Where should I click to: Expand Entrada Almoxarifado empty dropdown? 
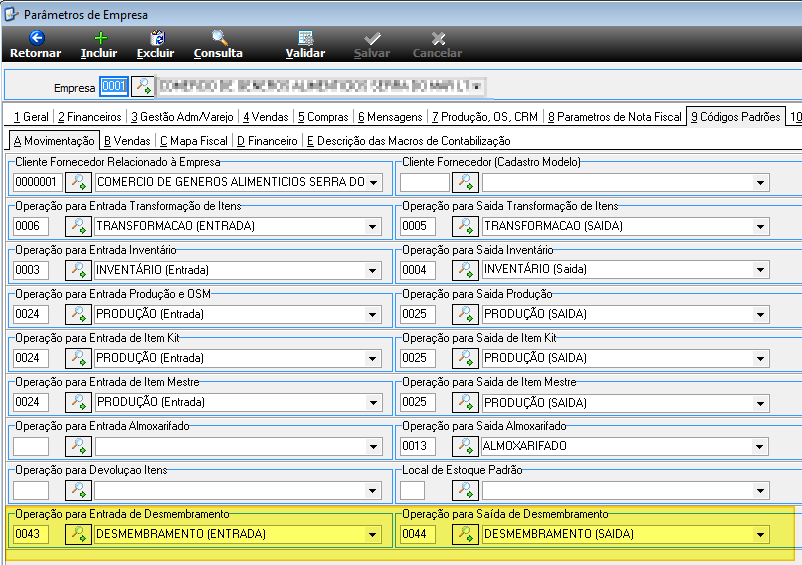(x=373, y=446)
